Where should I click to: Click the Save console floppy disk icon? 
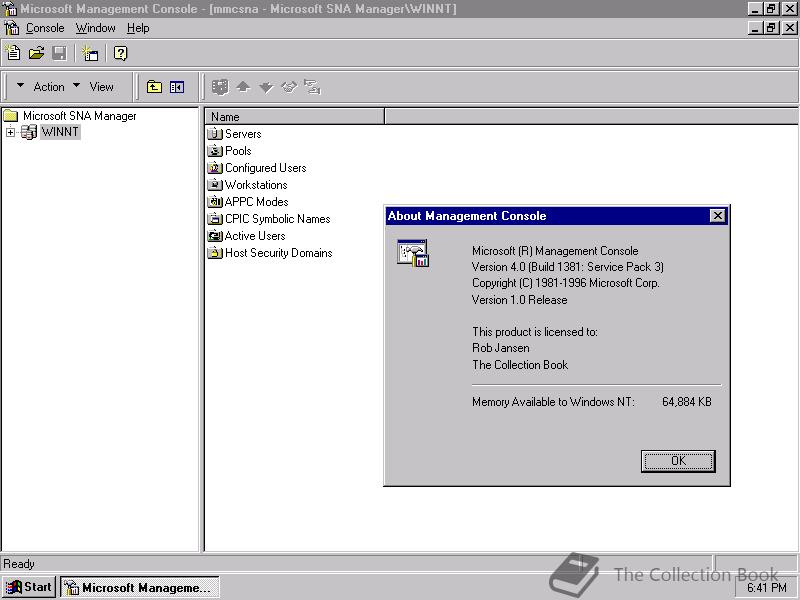tap(60, 53)
